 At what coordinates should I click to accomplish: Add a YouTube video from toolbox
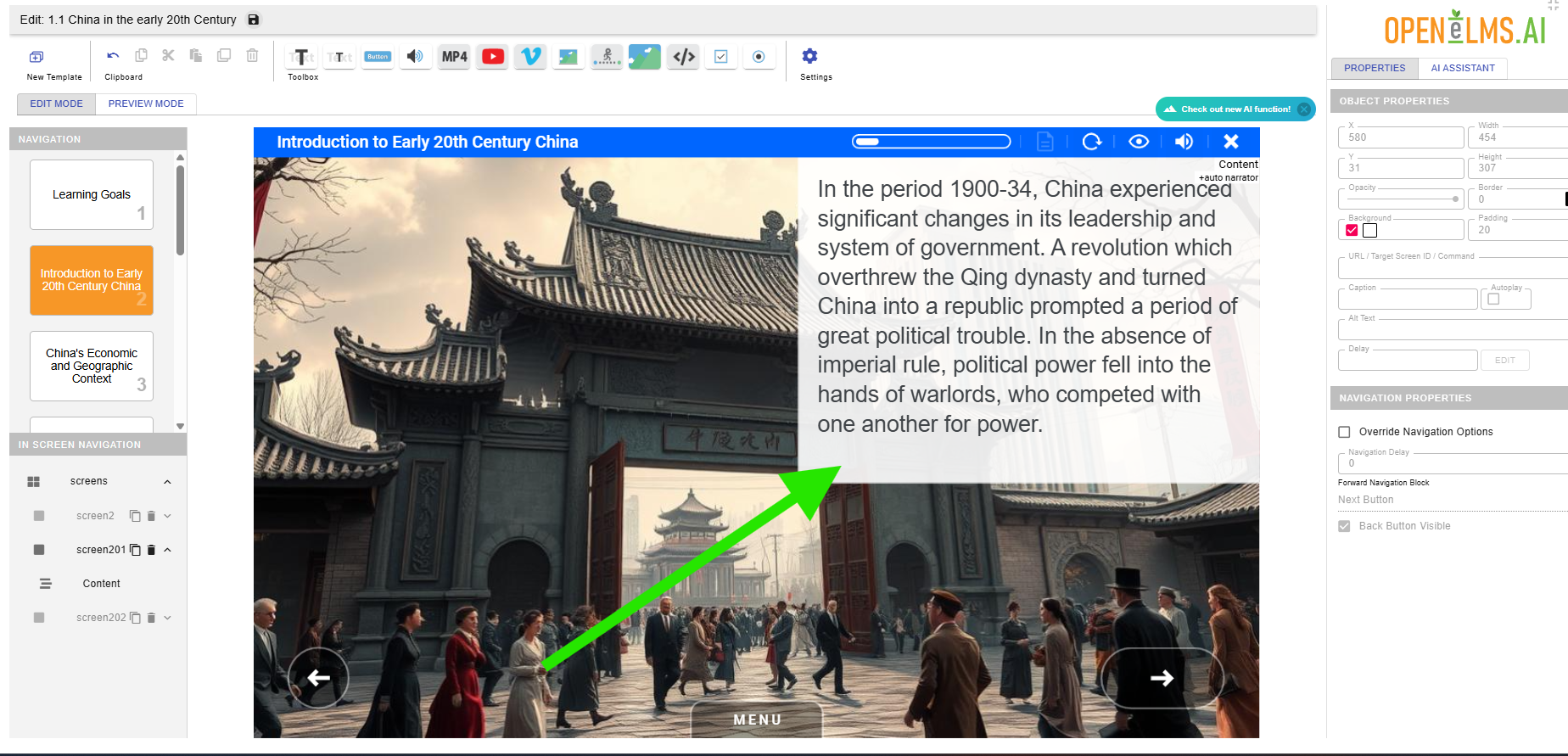coord(492,57)
